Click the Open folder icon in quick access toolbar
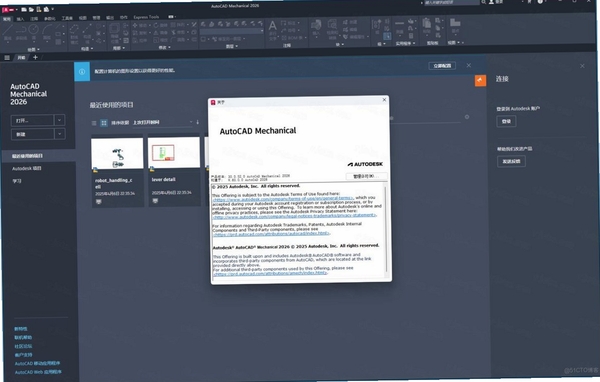Viewport: 600px width, 382px height. point(31,9)
